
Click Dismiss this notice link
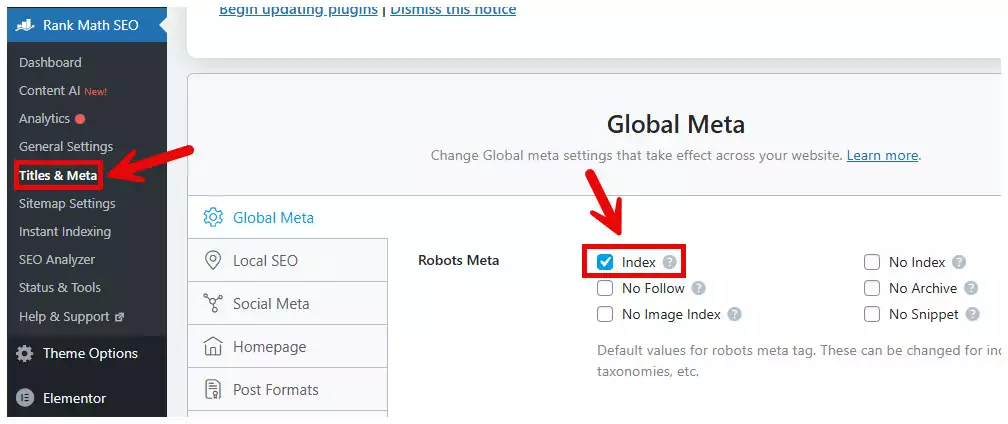tap(453, 10)
